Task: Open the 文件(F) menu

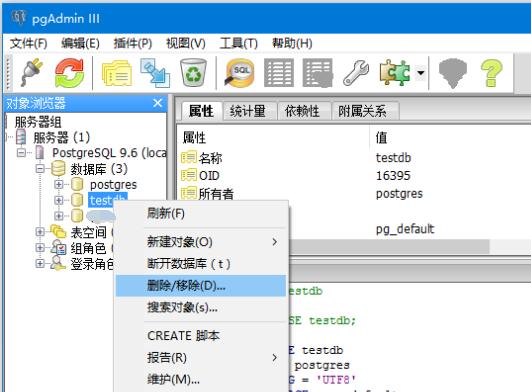Action: 28,43
